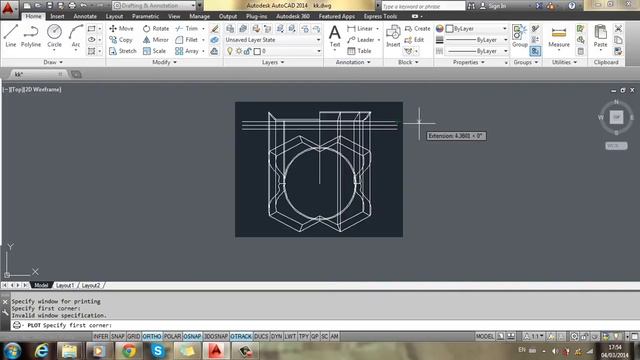The height and width of the screenshot is (360, 640).
Task: Open Chrome from the taskbar
Action: pyautogui.click(x=129, y=351)
